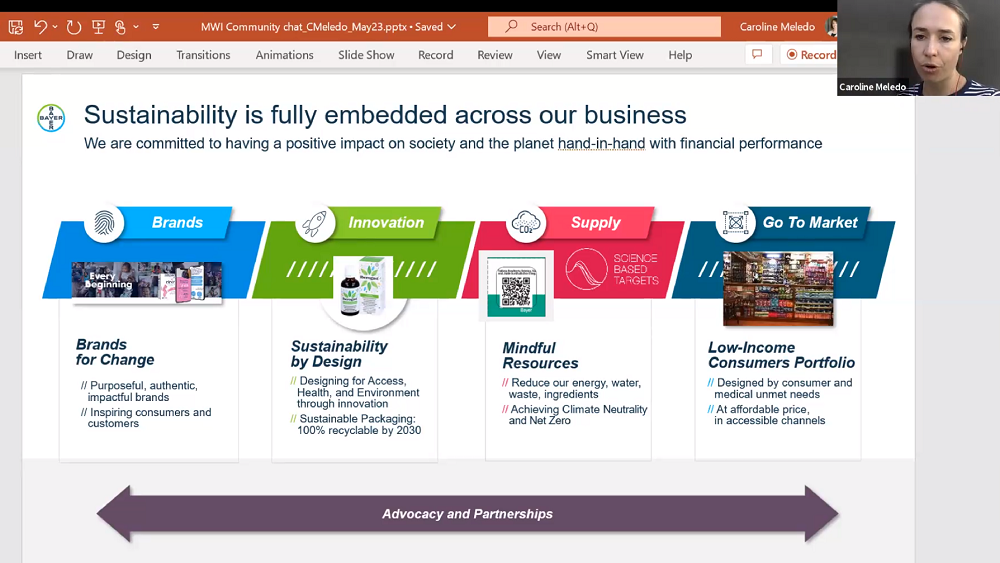Select the Advocacy and Partnerships arrow
Screen dimensions: 1000x563
[467, 514]
